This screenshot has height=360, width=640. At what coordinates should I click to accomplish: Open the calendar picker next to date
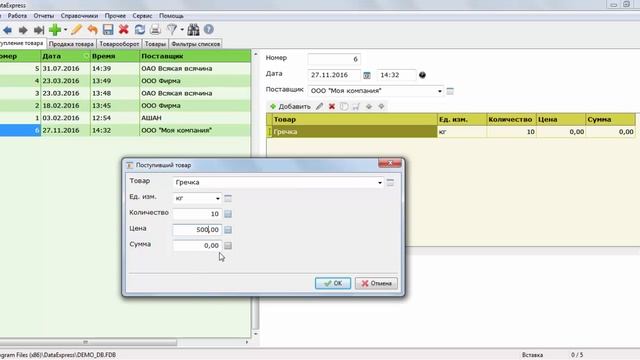367,75
